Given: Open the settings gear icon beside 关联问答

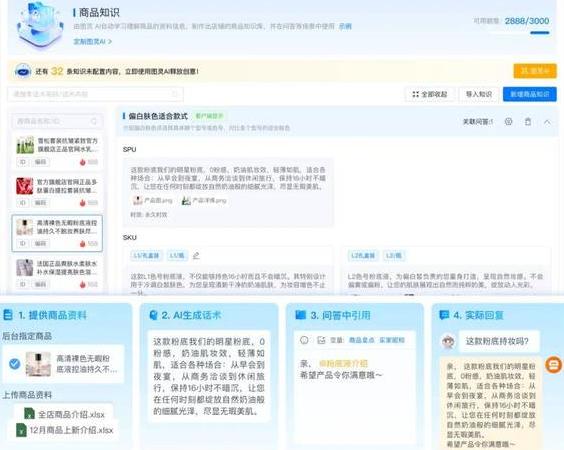Looking at the screenshot, I should pos(508,122).
